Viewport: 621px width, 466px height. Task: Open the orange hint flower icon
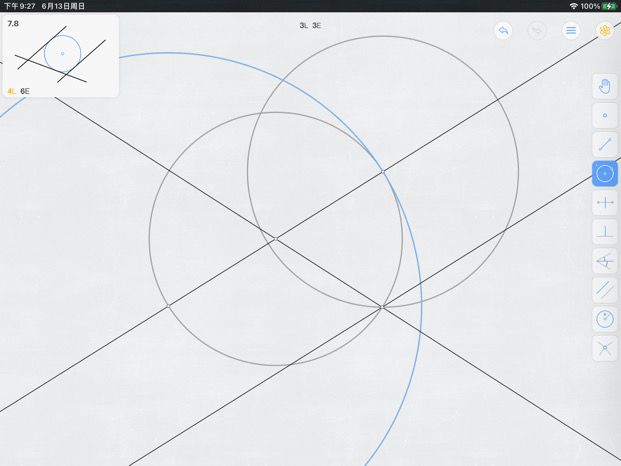point(605,30)
